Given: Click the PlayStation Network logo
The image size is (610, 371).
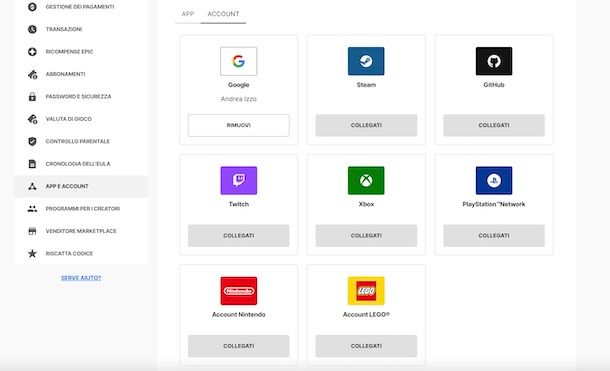Looking at the screenshot, I should point(494,180).
